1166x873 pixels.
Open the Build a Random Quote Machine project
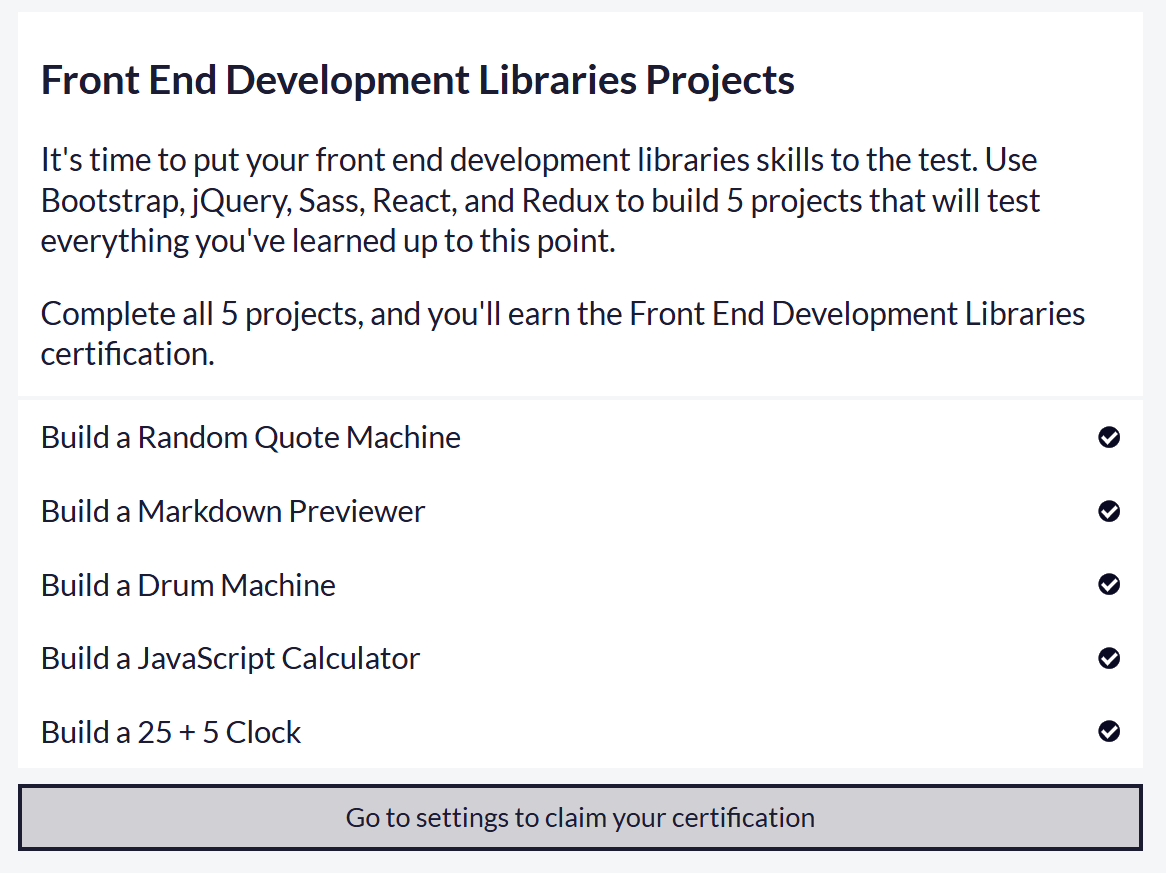point(251,437)
